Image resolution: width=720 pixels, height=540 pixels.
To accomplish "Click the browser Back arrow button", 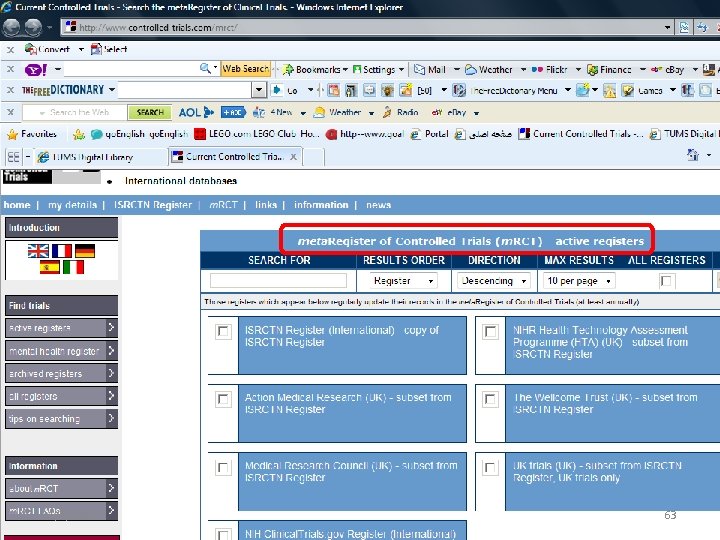I will [x=11, y=28].
